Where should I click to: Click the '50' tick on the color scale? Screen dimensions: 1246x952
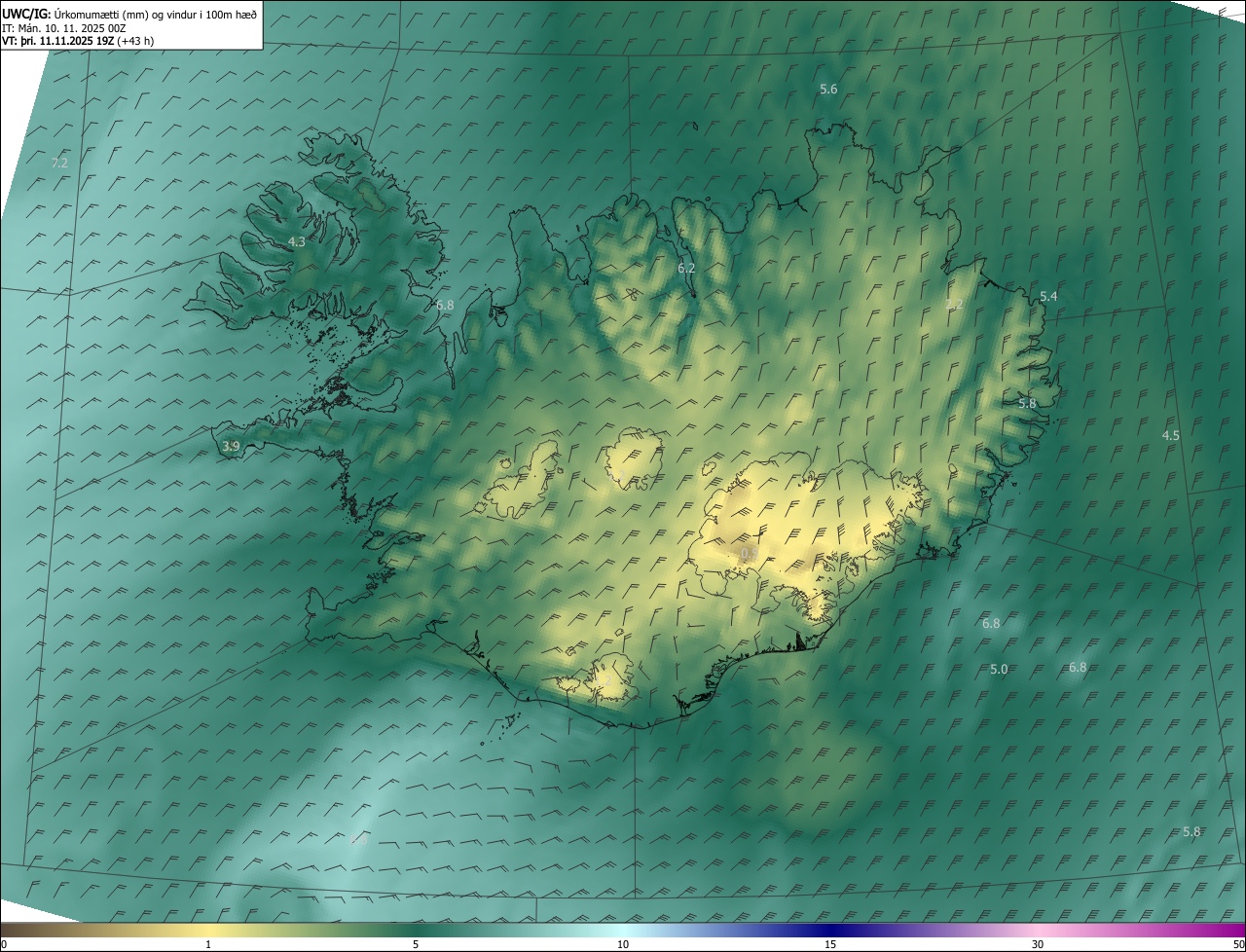pyautogui.click(x=1238, y=944)
